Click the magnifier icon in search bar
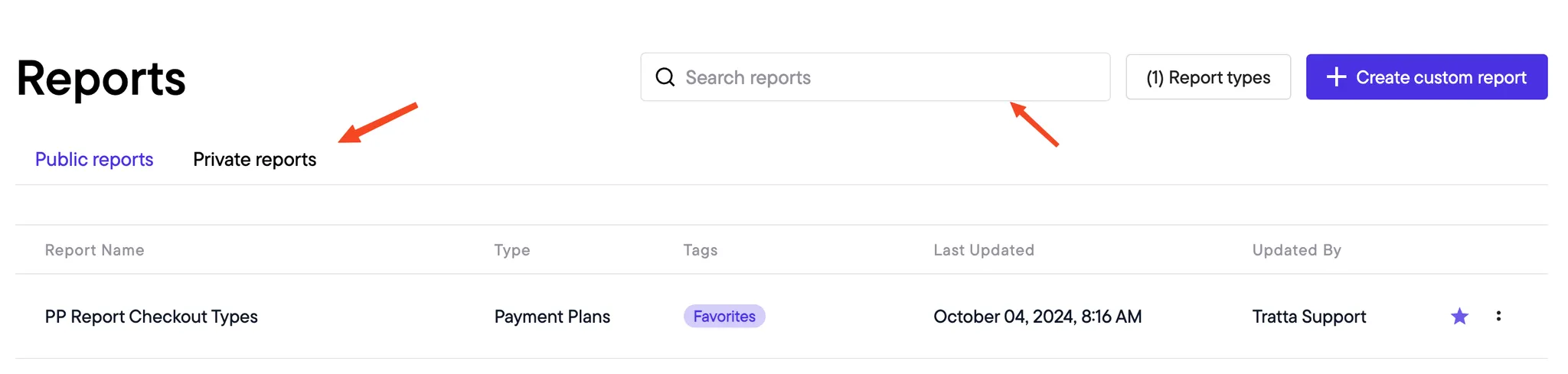1568x374 pixels. point(665,77)
